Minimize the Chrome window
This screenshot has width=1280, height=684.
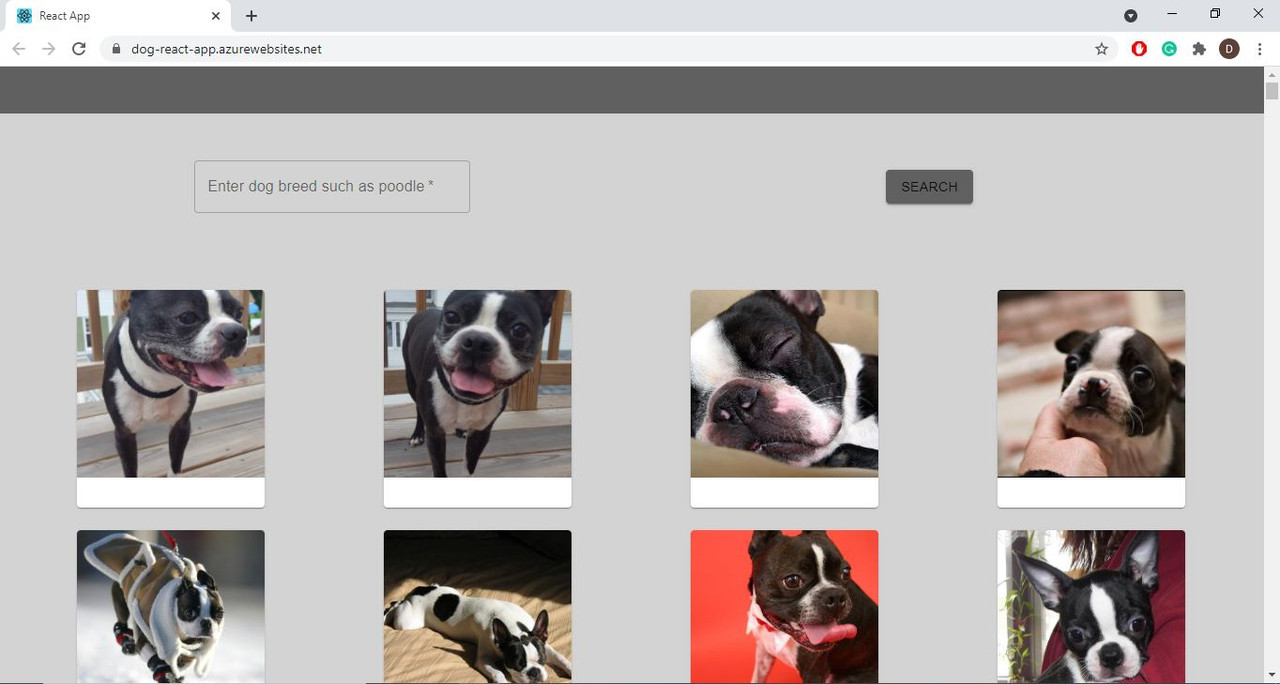[1172, 14]
